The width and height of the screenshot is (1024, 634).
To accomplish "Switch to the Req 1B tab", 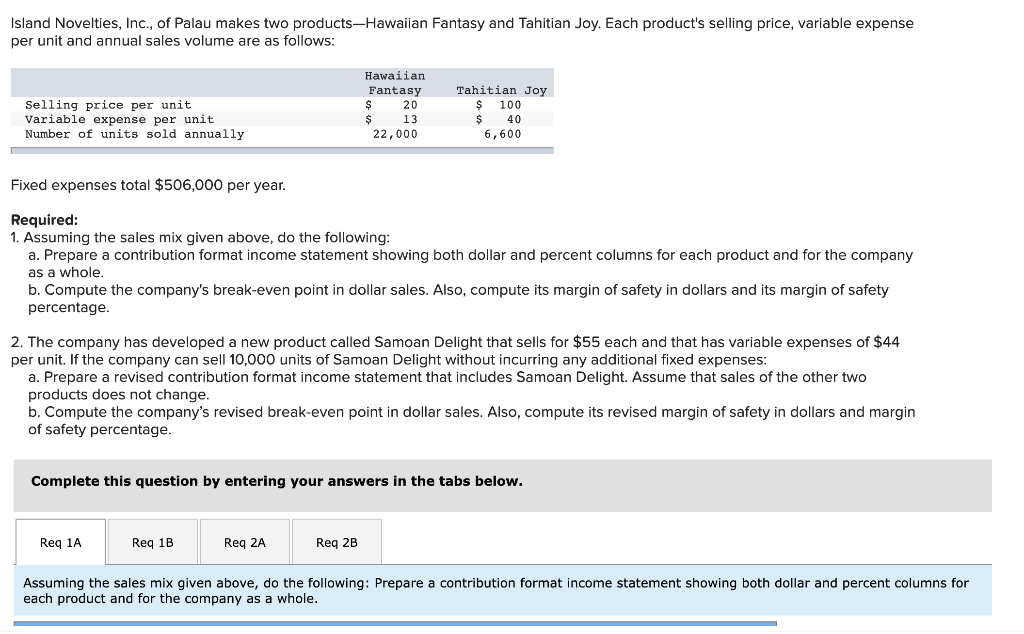I will [x=152, y=542].
